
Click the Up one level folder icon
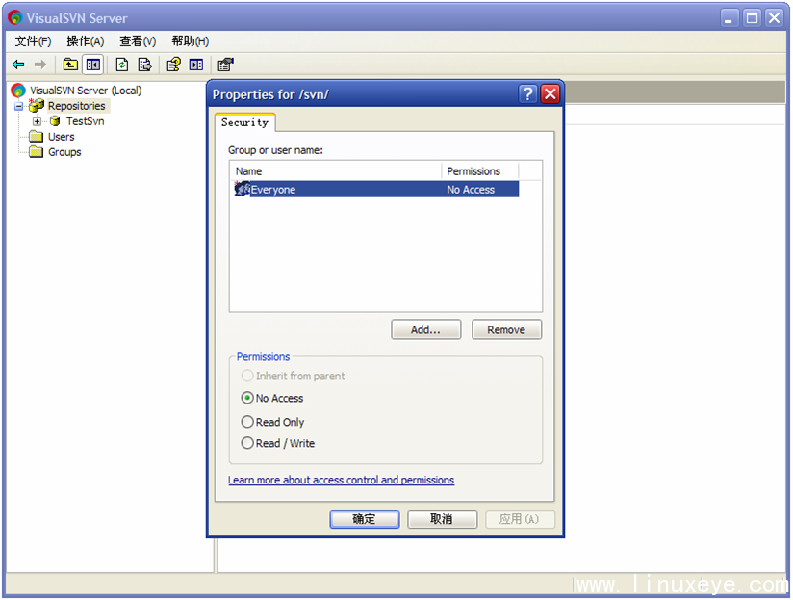tap(70, 64)
